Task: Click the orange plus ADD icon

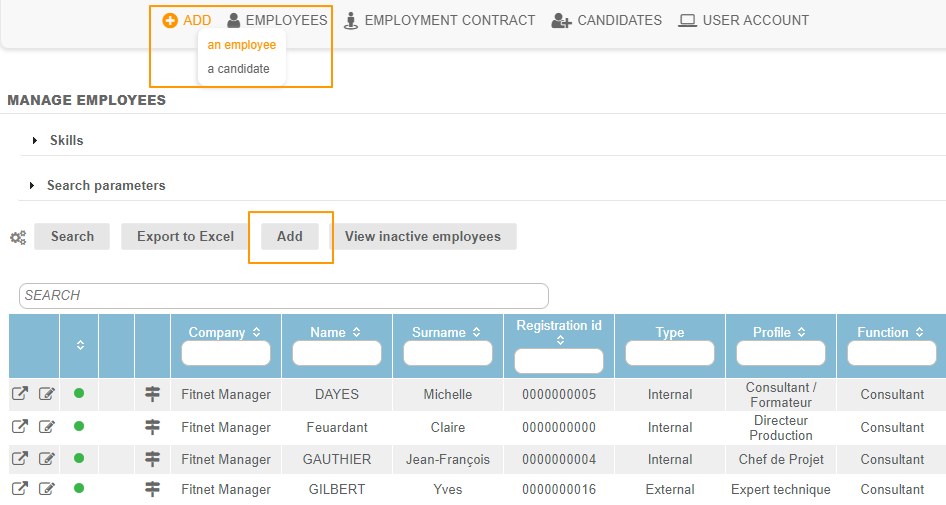Action: [170, 20]
